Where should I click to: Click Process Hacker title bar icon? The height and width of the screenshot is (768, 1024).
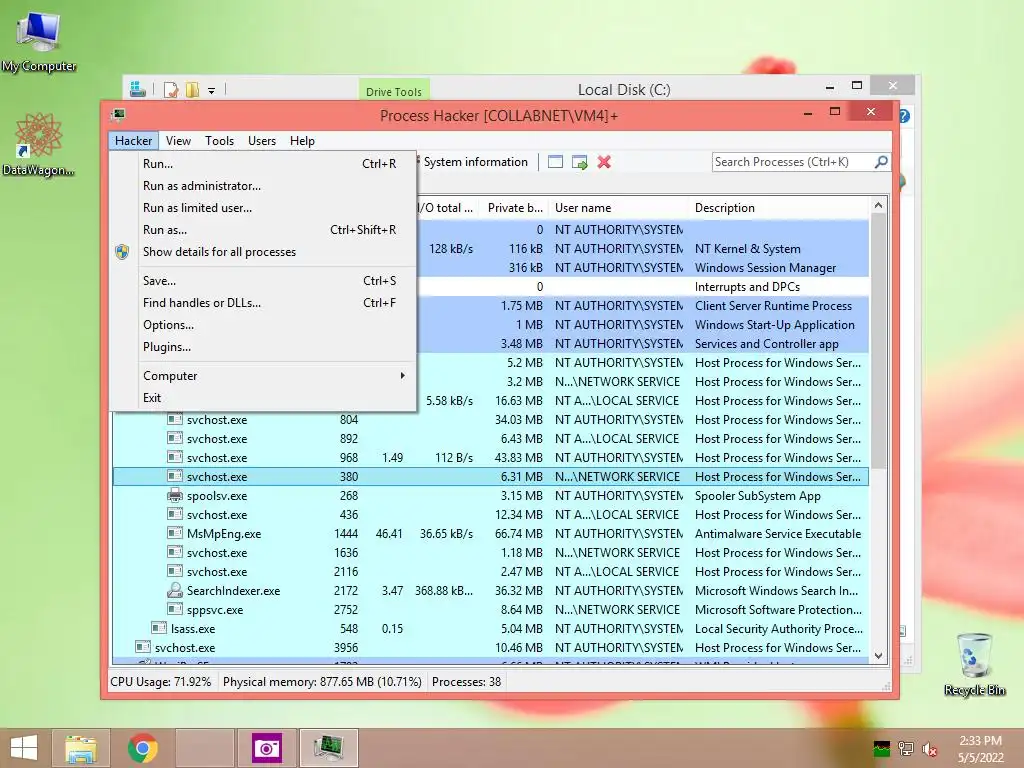click(x=118, y=115)
